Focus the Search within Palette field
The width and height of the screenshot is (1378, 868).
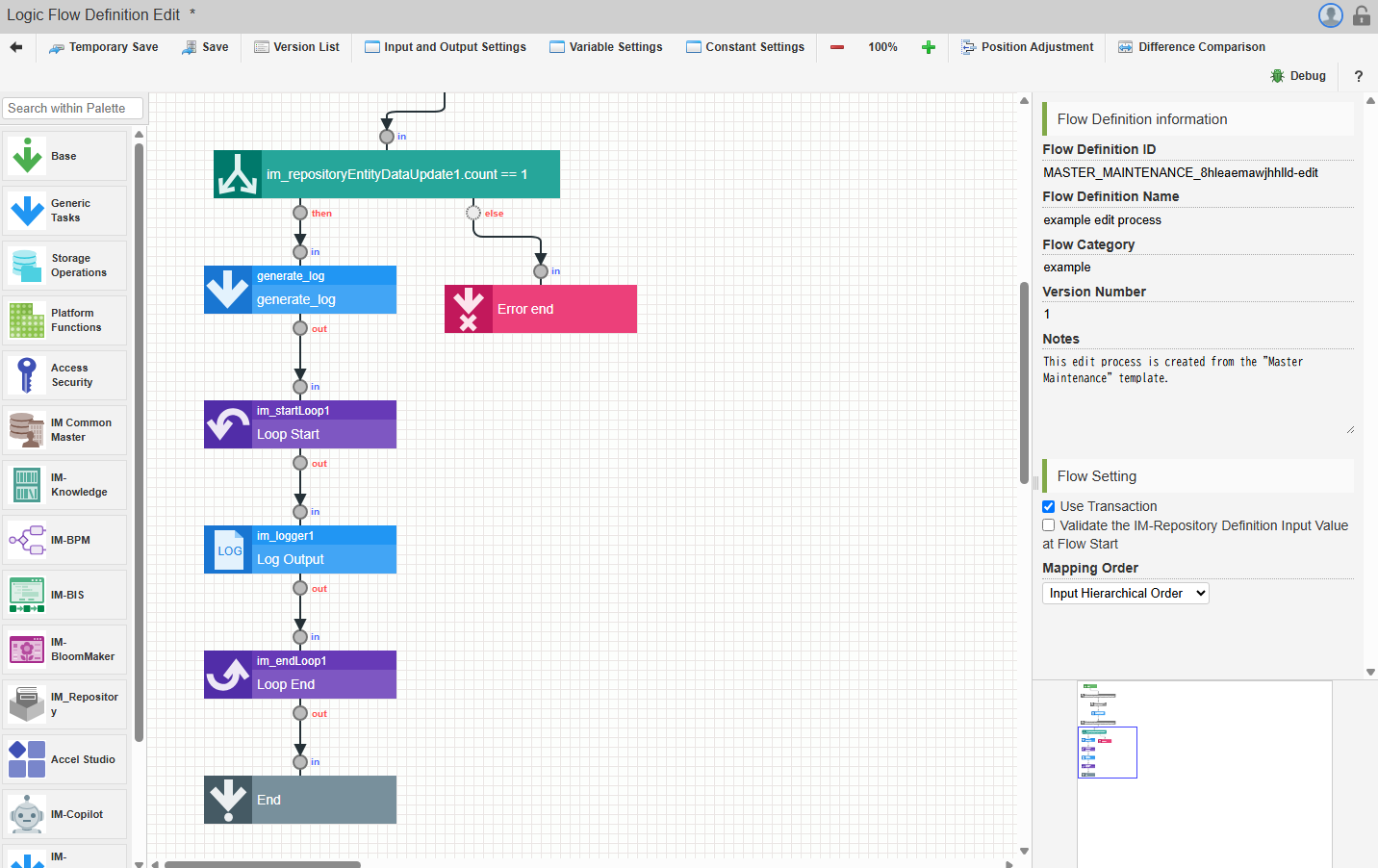[x=72, y=109]
